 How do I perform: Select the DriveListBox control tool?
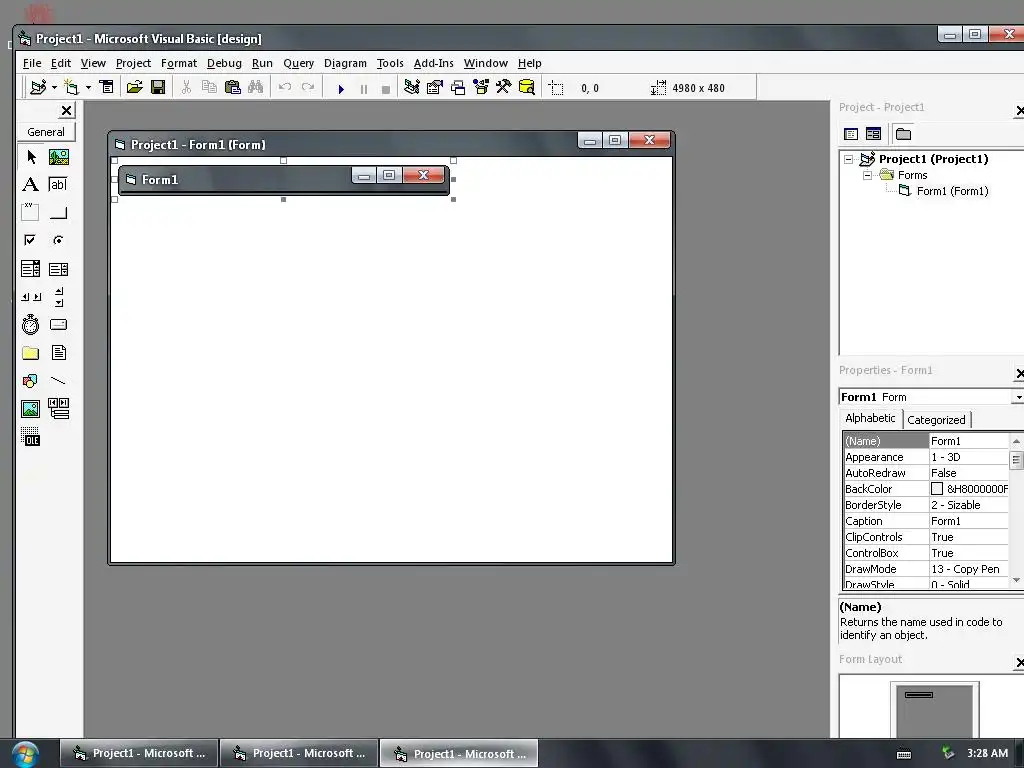(59, 325)
